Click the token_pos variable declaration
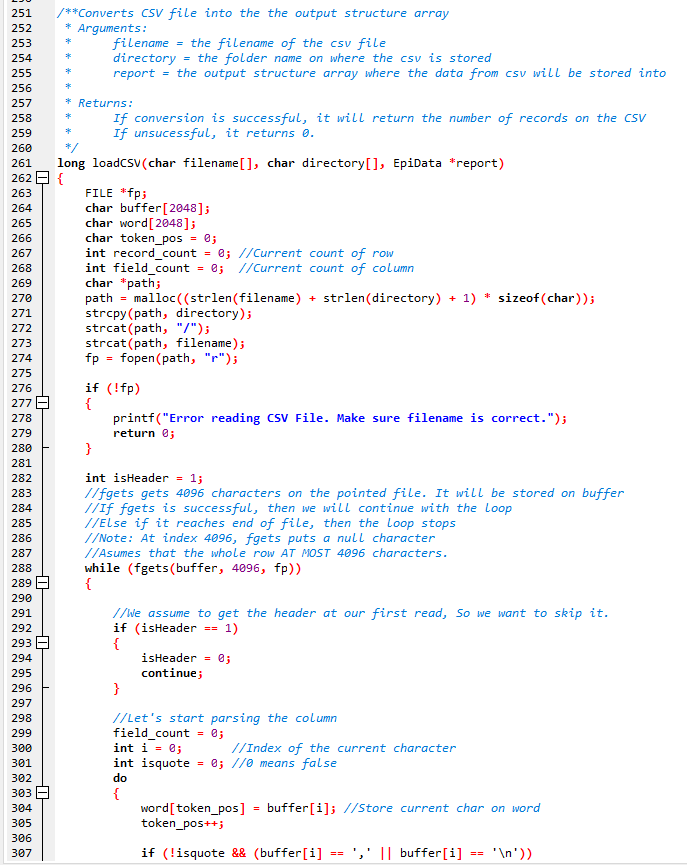This screenshot has width=687, height=865. click(151, 238)
